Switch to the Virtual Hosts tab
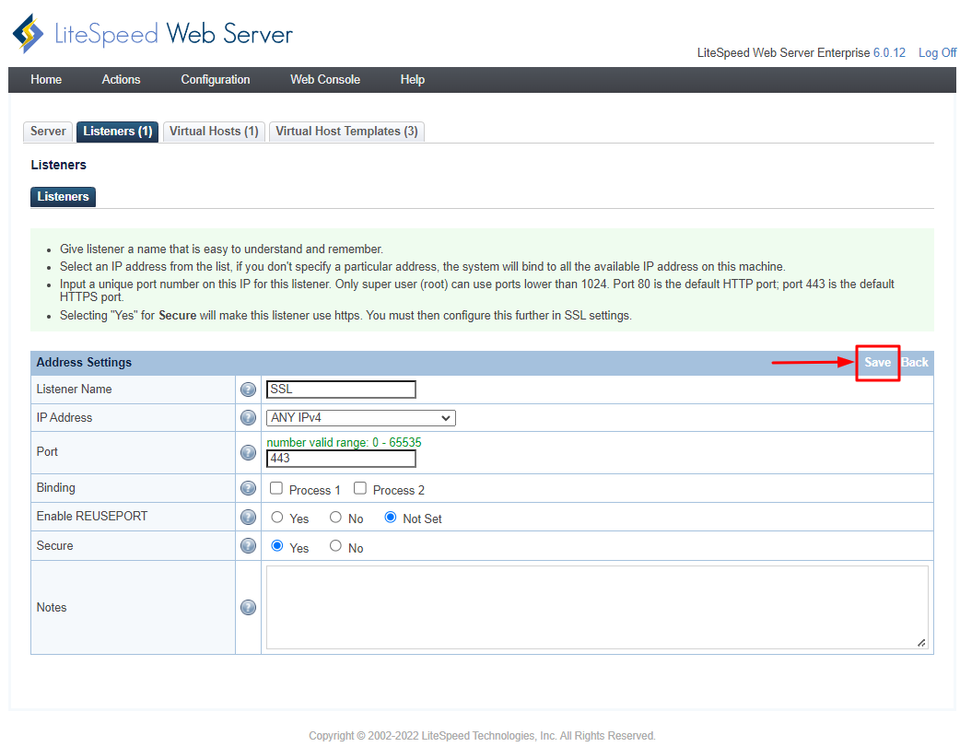Screen dimensions: 960x756 point(214,131)
